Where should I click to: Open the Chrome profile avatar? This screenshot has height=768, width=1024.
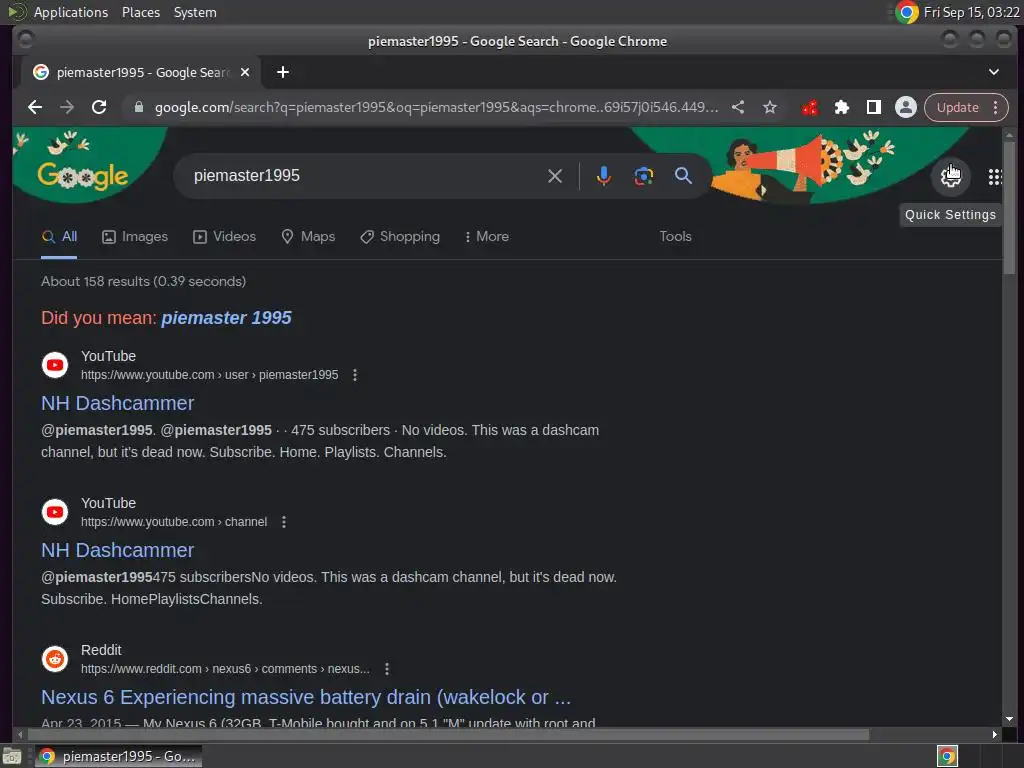(x=906, y=107)
